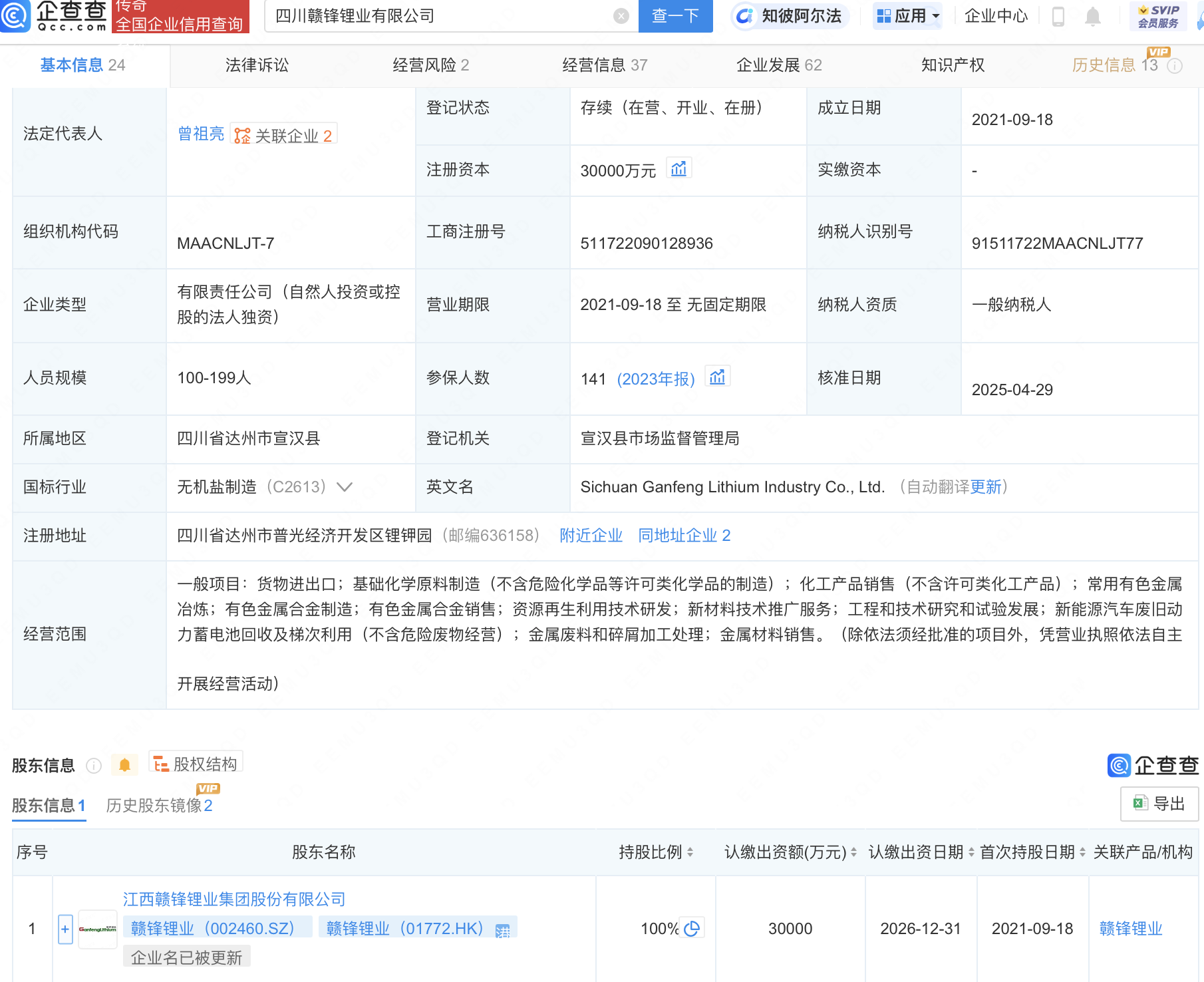Viewport: 1204px width, 982px height.
Task: Clear the search box with the X icon
Action: [x=621, y=17]
